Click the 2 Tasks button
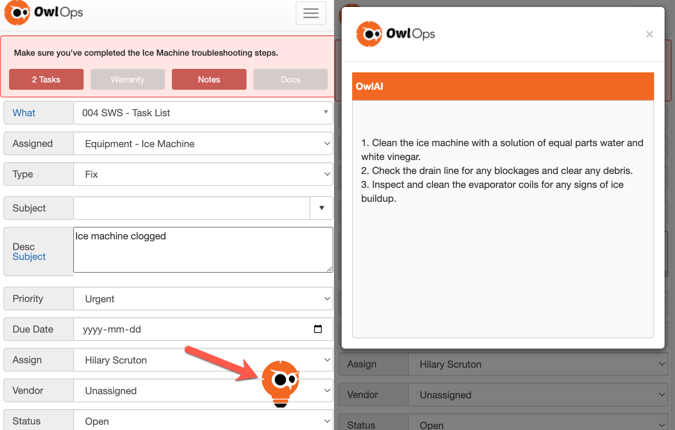The image size is (675, 430). click(47, 79)
